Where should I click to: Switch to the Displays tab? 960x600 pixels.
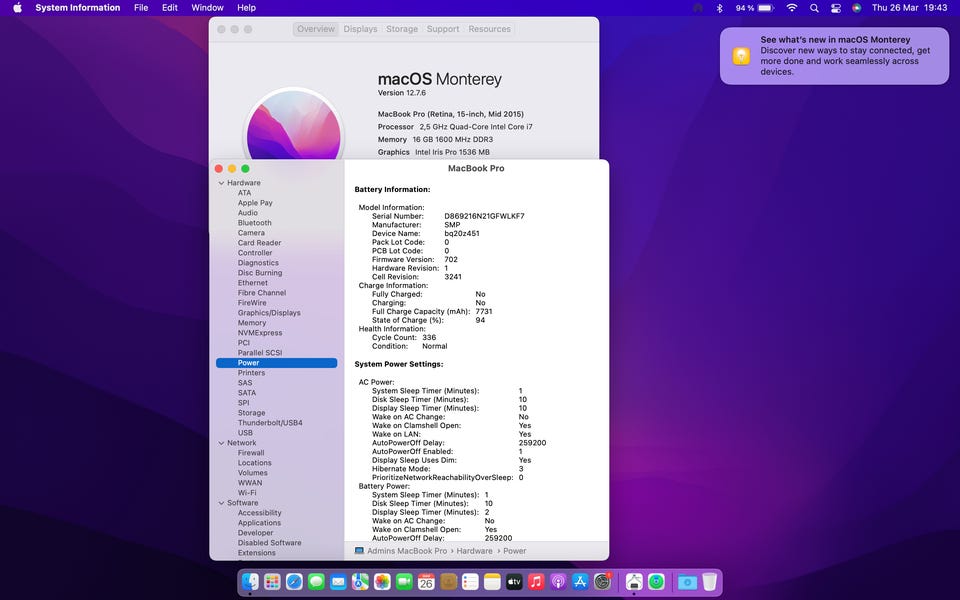coord(360,29)
